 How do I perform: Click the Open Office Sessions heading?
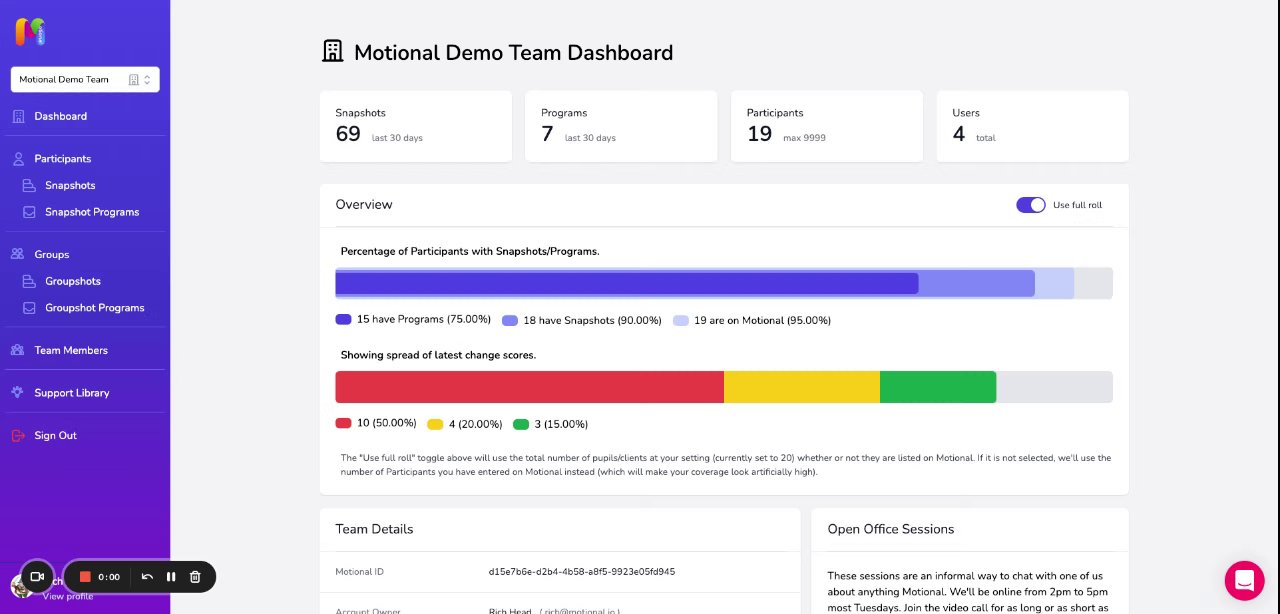click(891, 529)
